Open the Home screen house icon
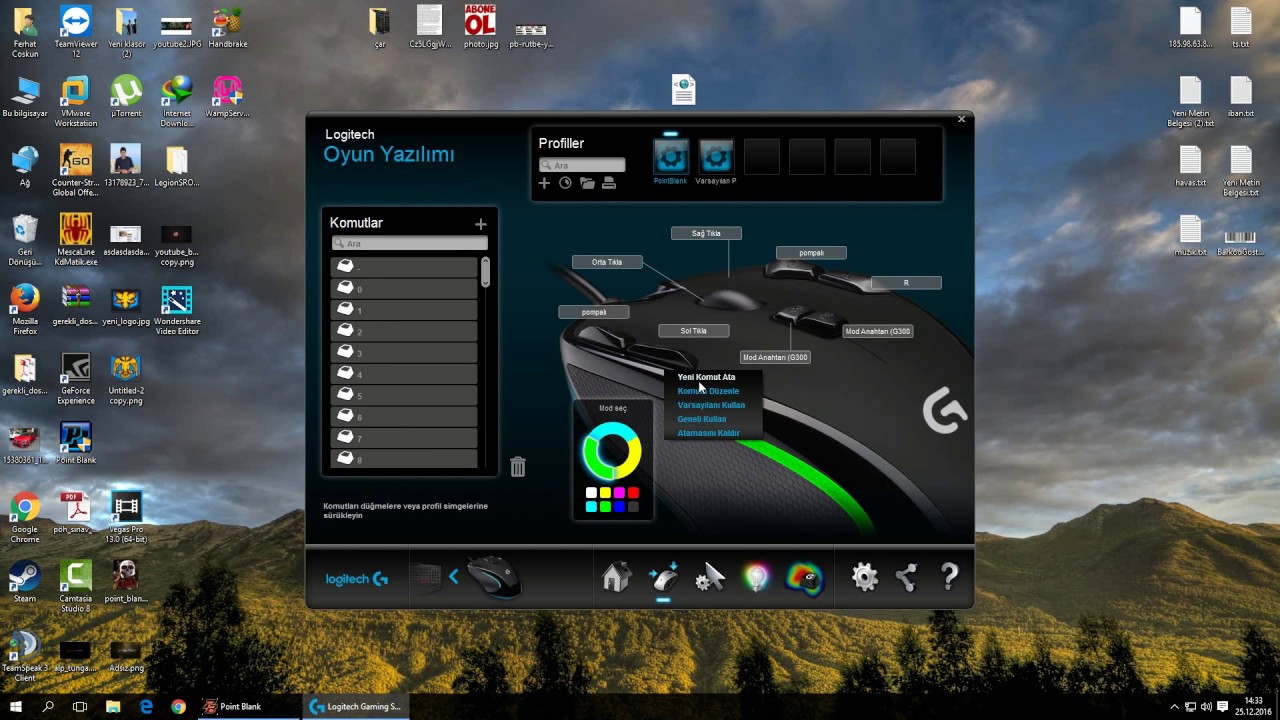The image size is (1280, 720). click(x=616, y=577)
